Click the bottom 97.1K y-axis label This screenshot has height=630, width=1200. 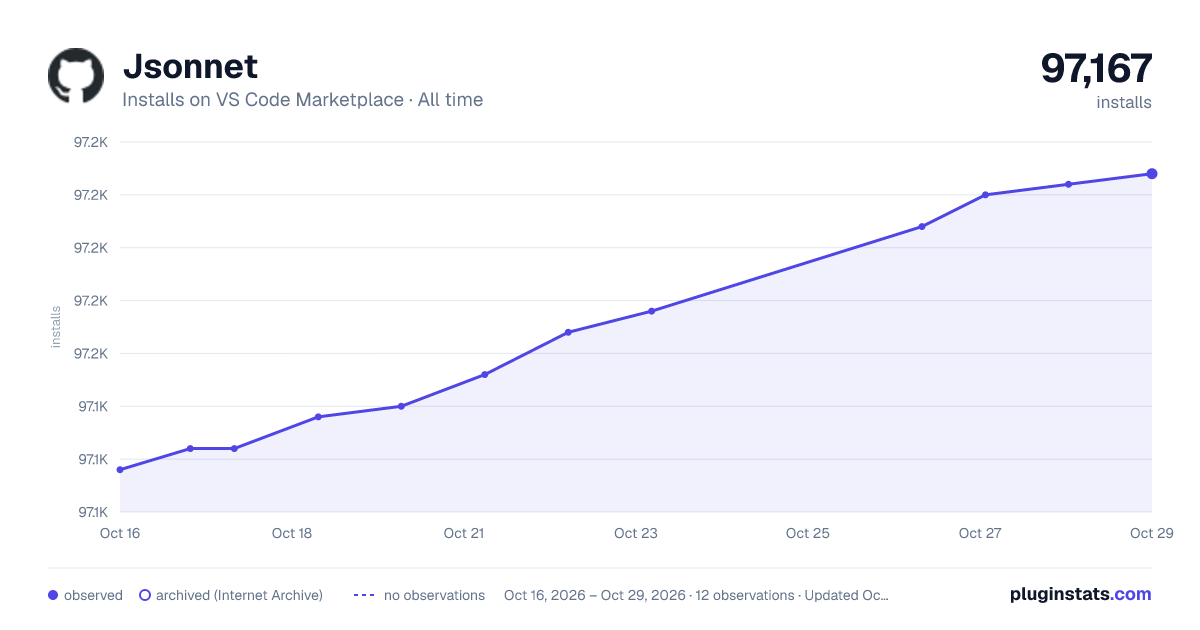tap(91, 512)
